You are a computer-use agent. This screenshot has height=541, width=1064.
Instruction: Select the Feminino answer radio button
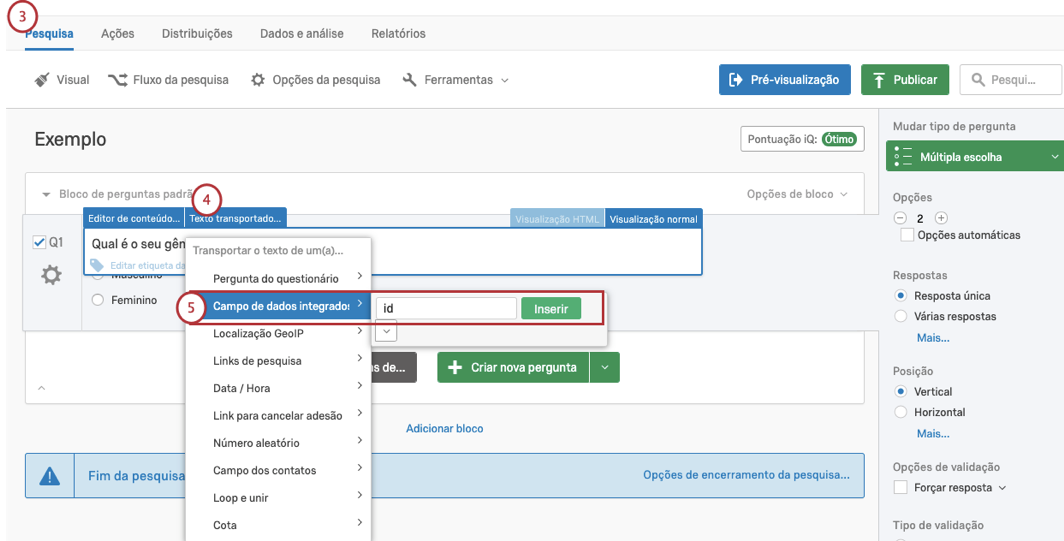98,300
